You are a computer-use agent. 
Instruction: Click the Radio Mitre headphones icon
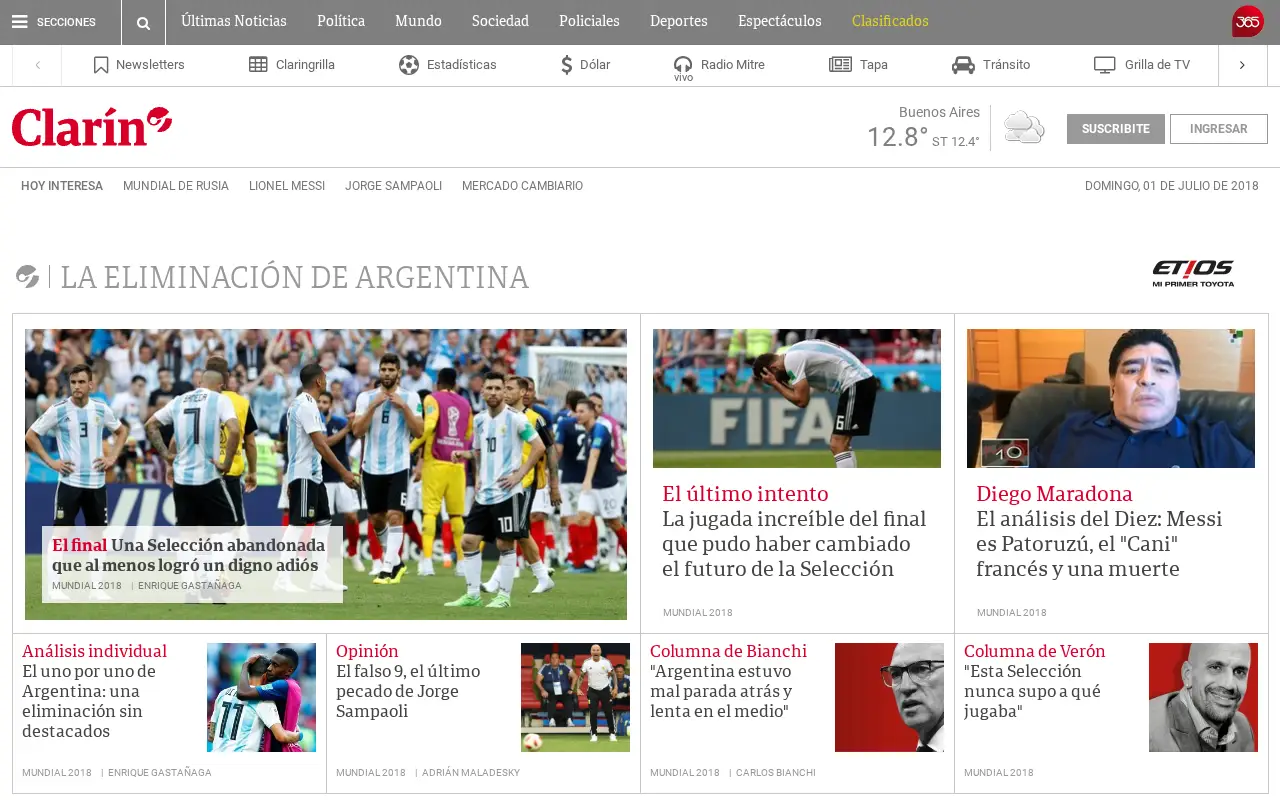pos(683,65)
